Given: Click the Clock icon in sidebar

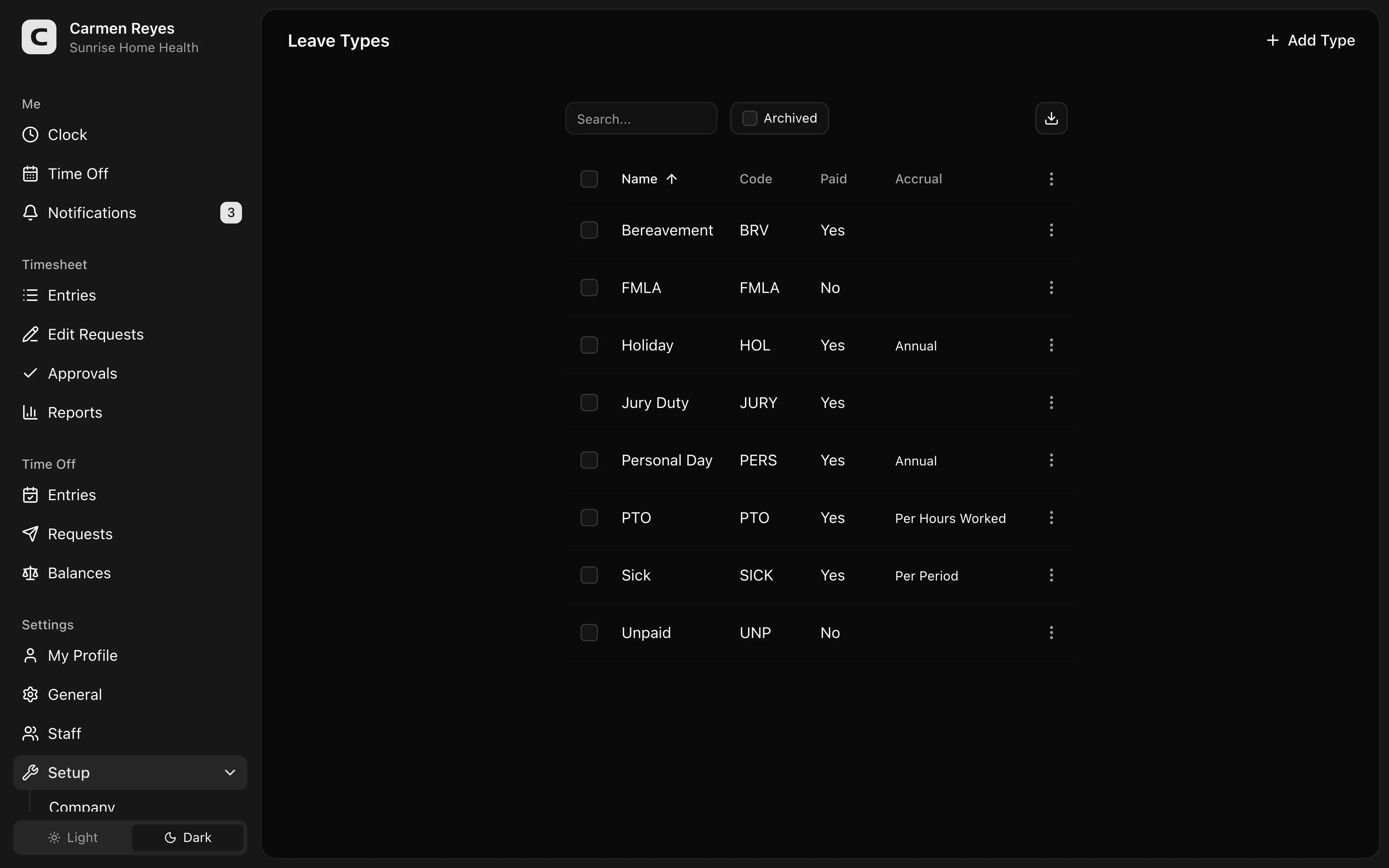Looking at the screenshot, I should tap(30, 135).
